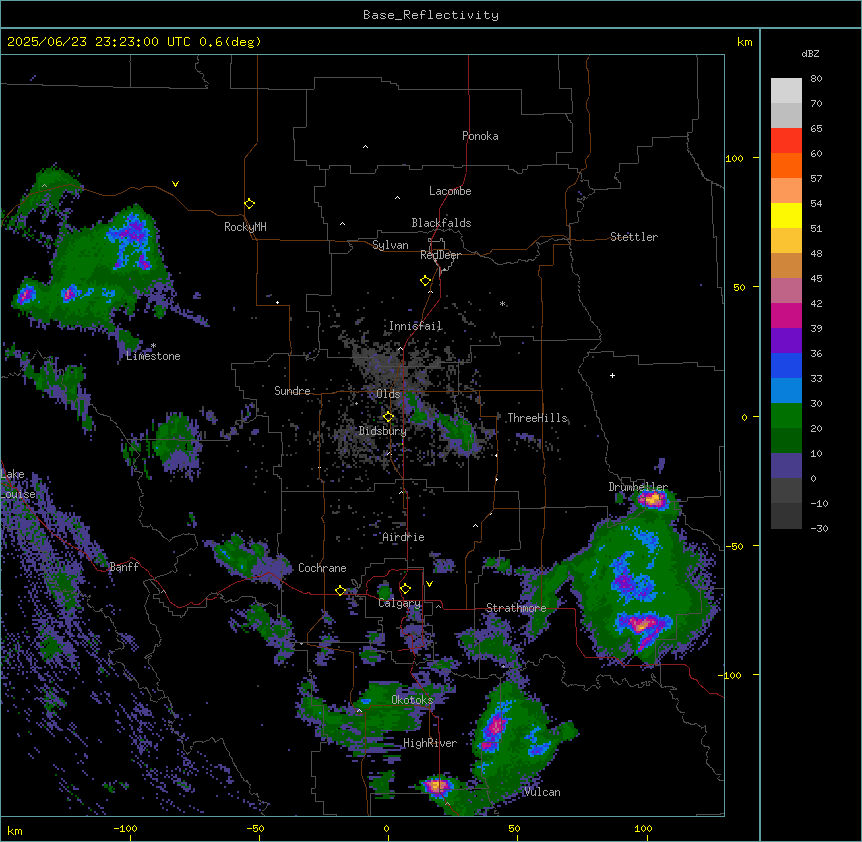This screenshot has width=862, height=842.
Task: Click the dBZ legend heading
Action: click(810, 53)
